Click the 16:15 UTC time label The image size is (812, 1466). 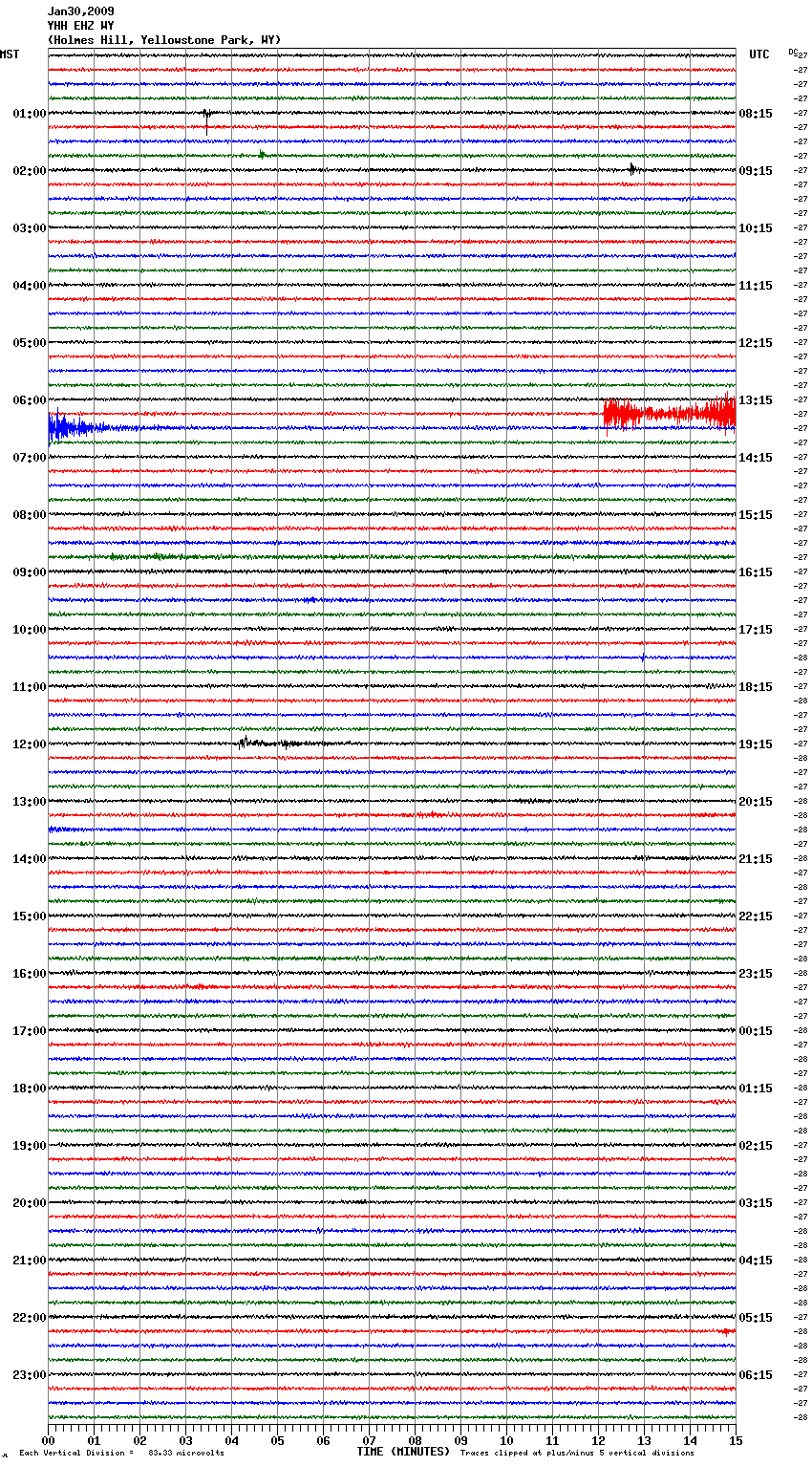pos(756,572)
